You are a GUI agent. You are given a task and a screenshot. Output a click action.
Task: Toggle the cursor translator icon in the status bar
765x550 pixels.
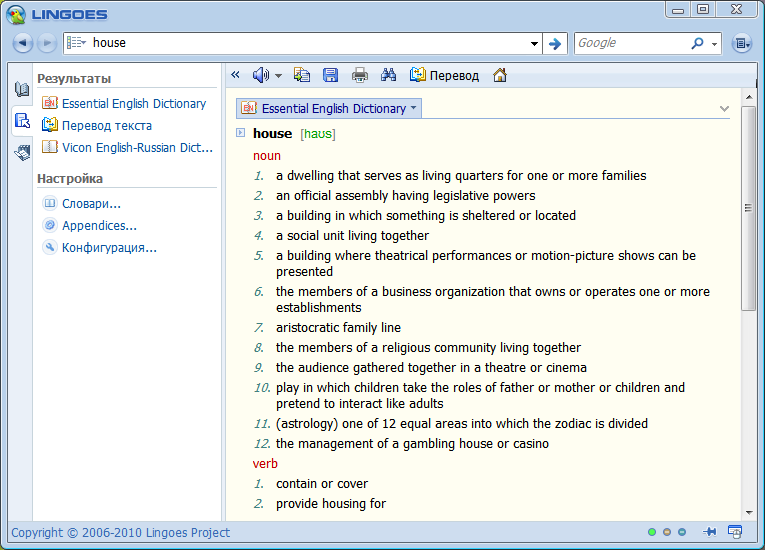(x=735, y=532)
